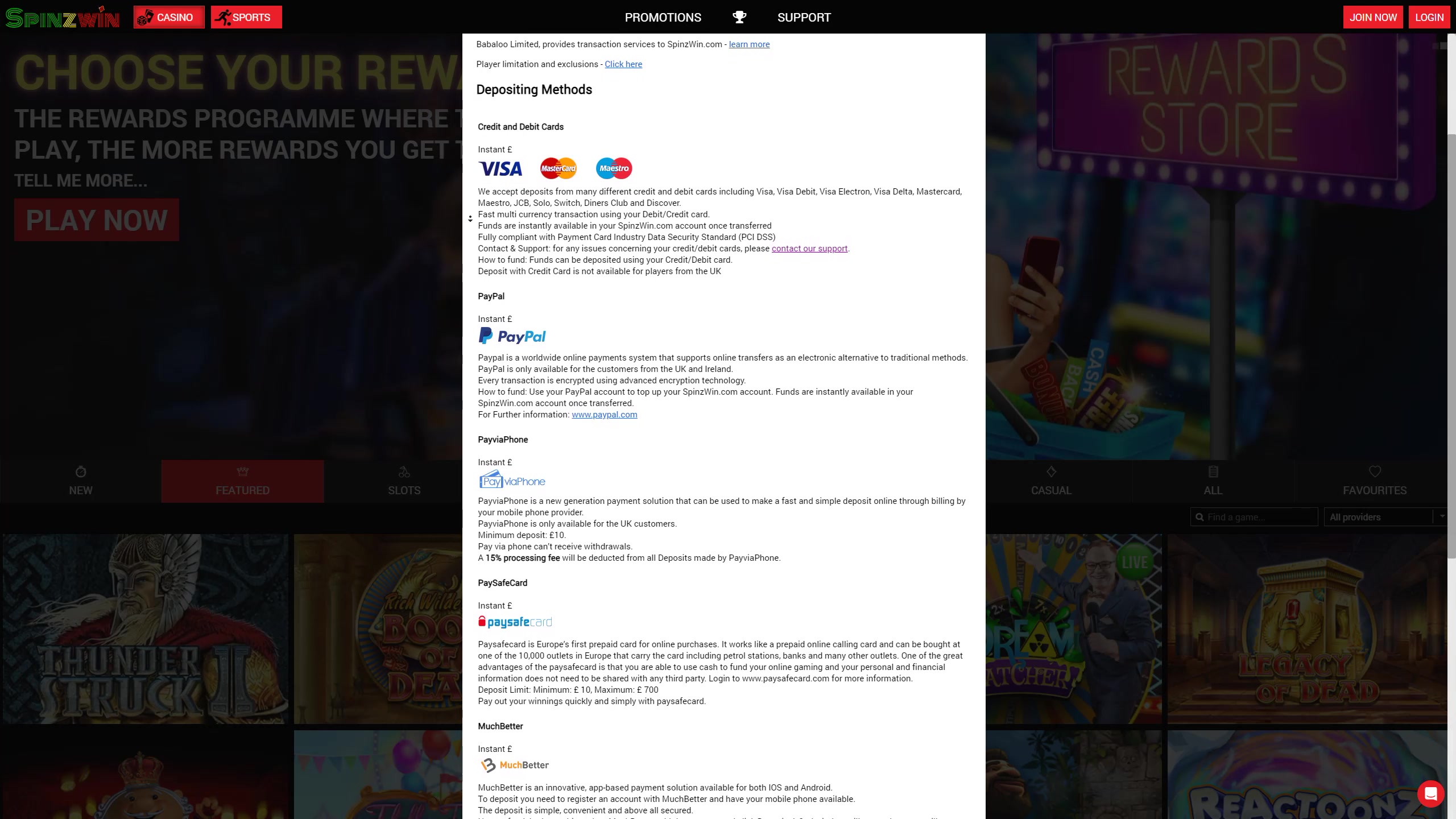Viewport: 1456px width, 819px height.
Task: Follow the 'contact our support' link
Action: [809, 249]
